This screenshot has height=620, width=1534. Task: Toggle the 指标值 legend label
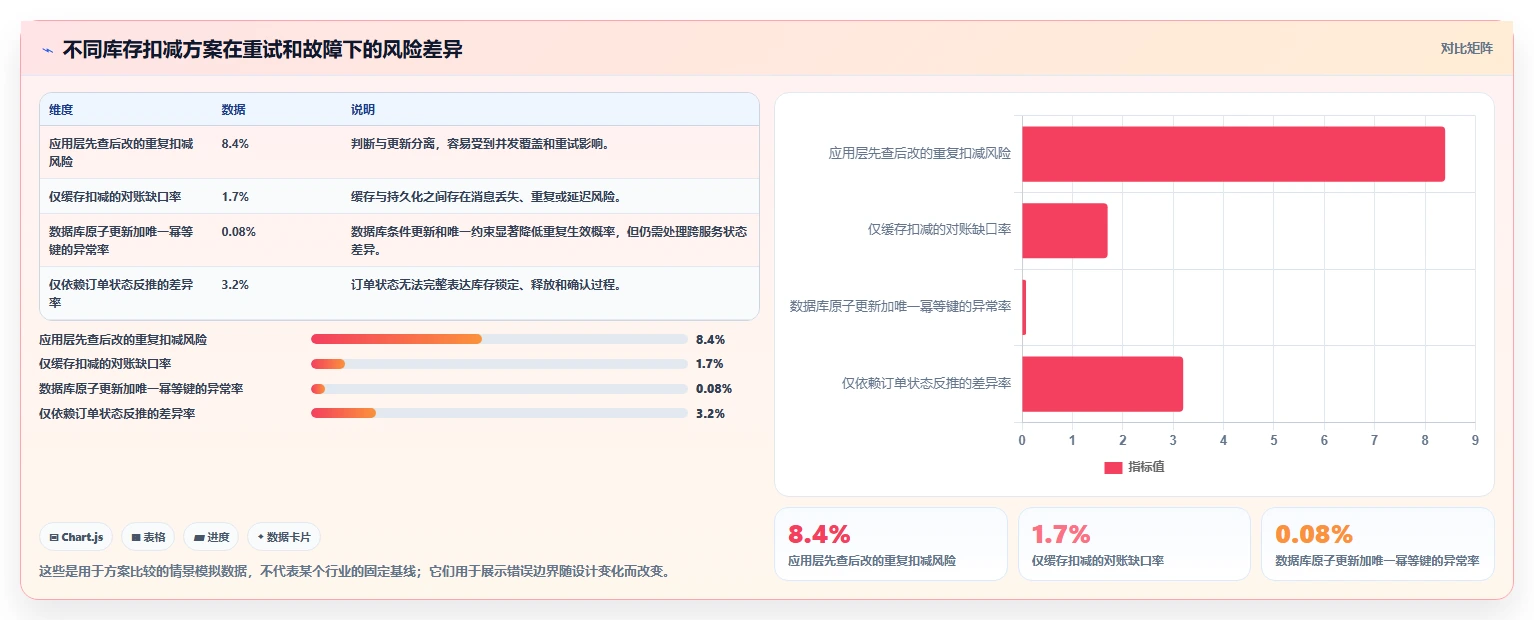[1146, 467]
